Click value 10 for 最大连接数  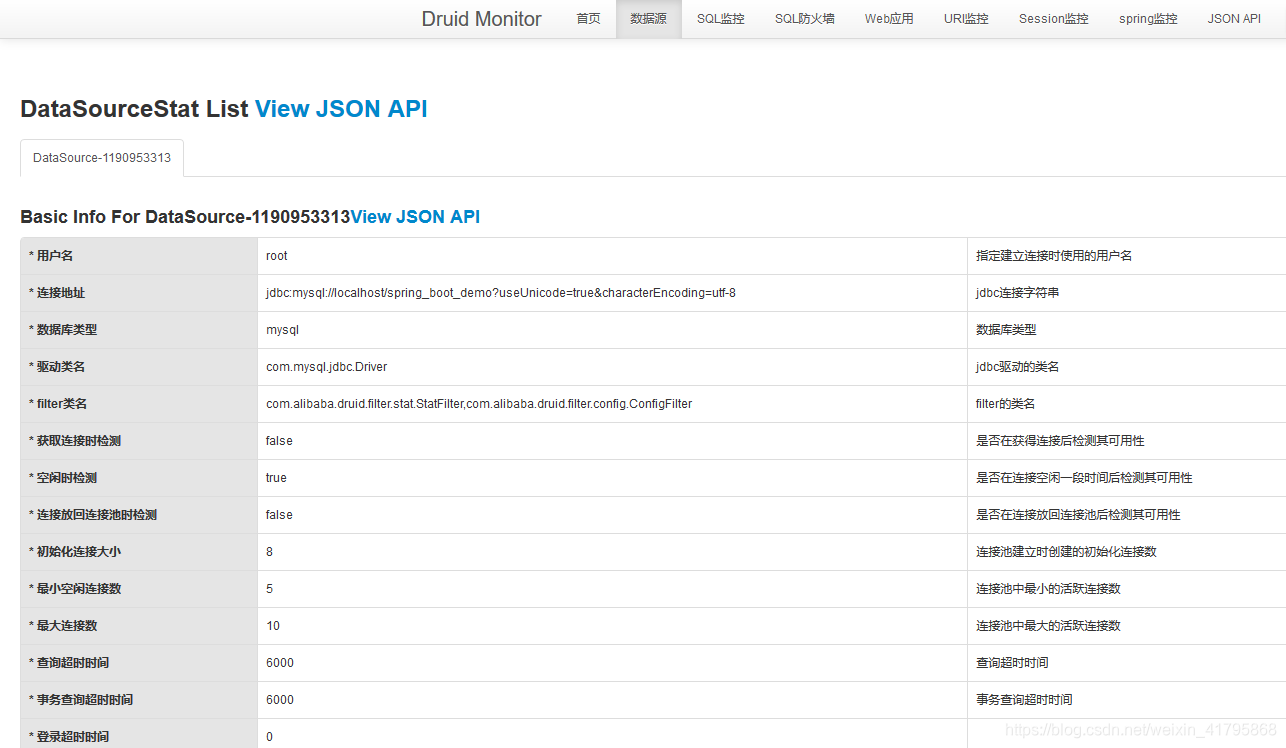pyautogui.click(x=273, y=626)
